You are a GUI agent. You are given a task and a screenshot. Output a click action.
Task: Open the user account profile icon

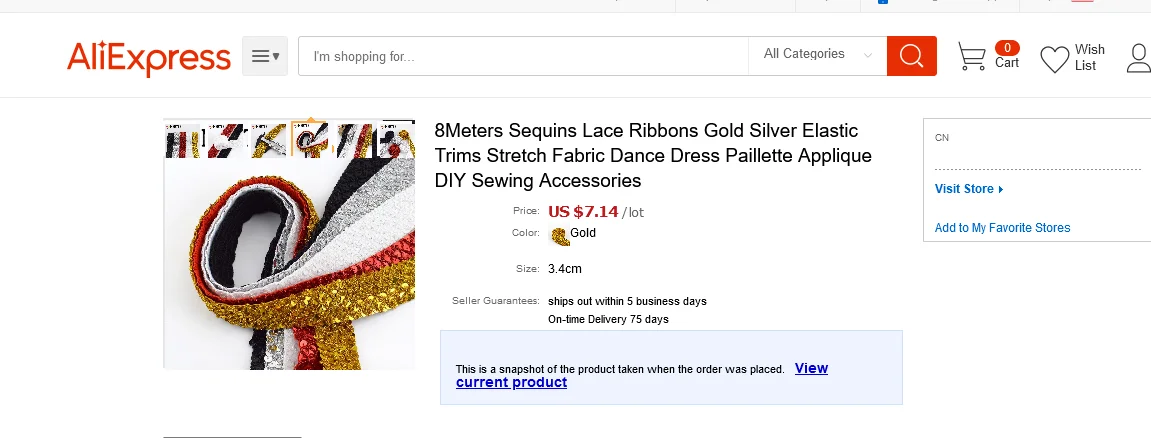(x=1139, y=58)
